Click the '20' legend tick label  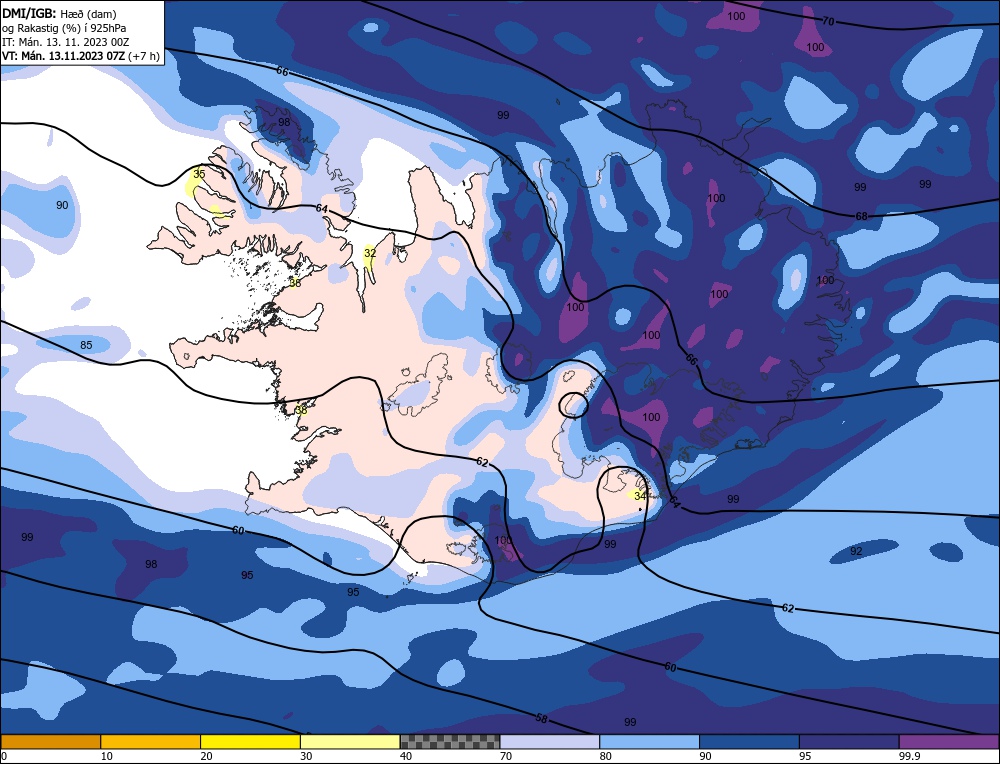[206, 756]
